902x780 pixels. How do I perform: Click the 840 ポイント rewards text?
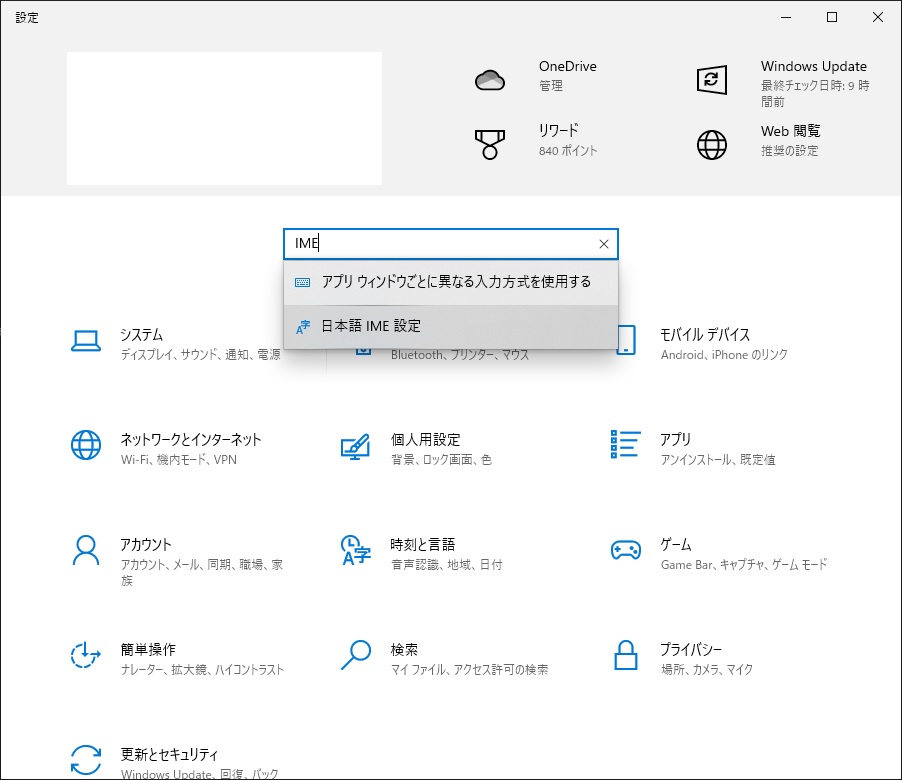568,151
